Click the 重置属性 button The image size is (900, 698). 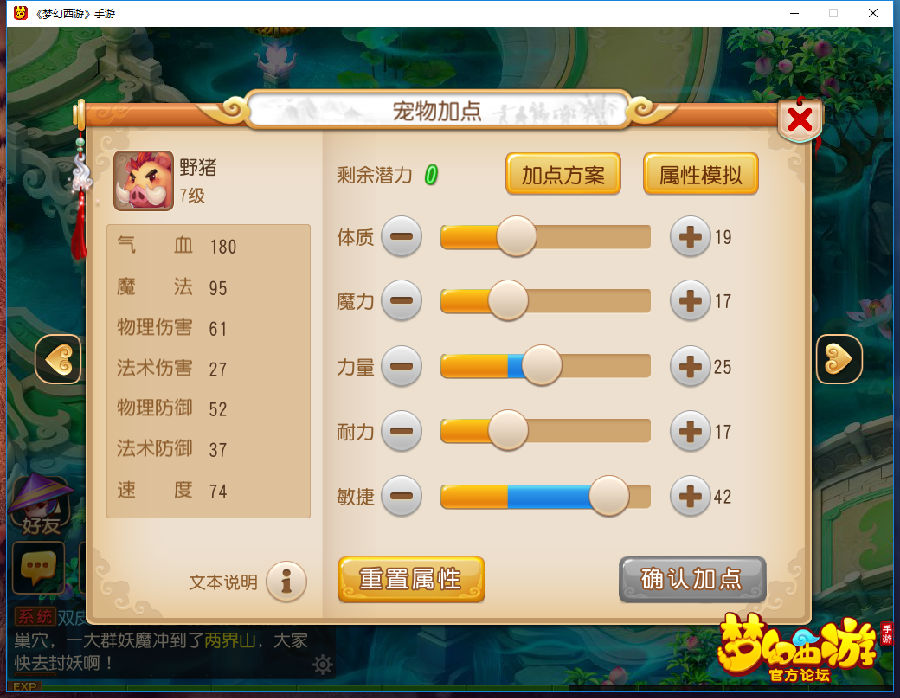point(411,579)
